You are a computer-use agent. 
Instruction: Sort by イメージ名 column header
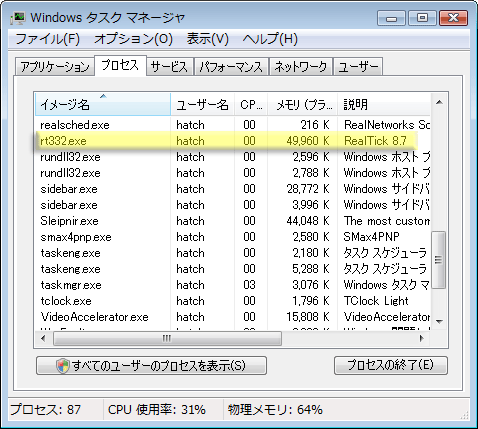[x=103, y=105]
